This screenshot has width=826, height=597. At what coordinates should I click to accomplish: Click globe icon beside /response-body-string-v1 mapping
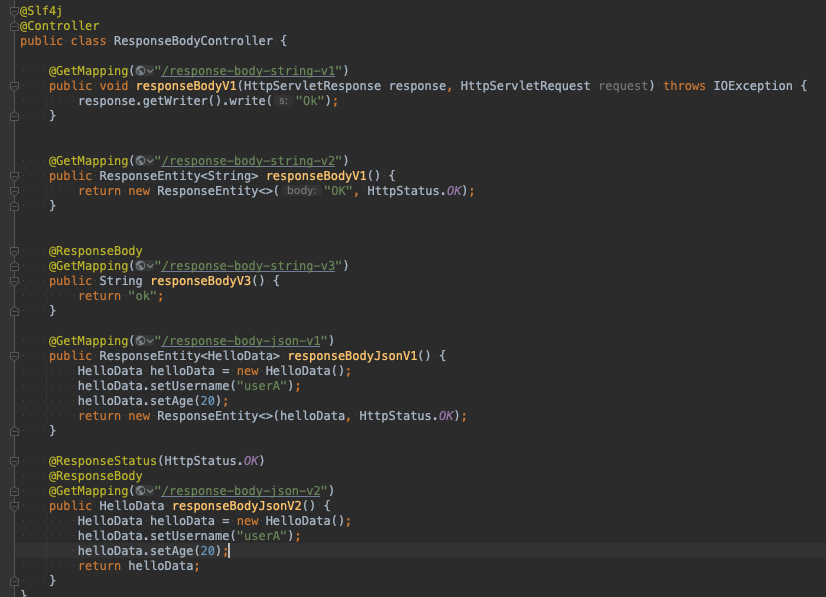[140, 71]
